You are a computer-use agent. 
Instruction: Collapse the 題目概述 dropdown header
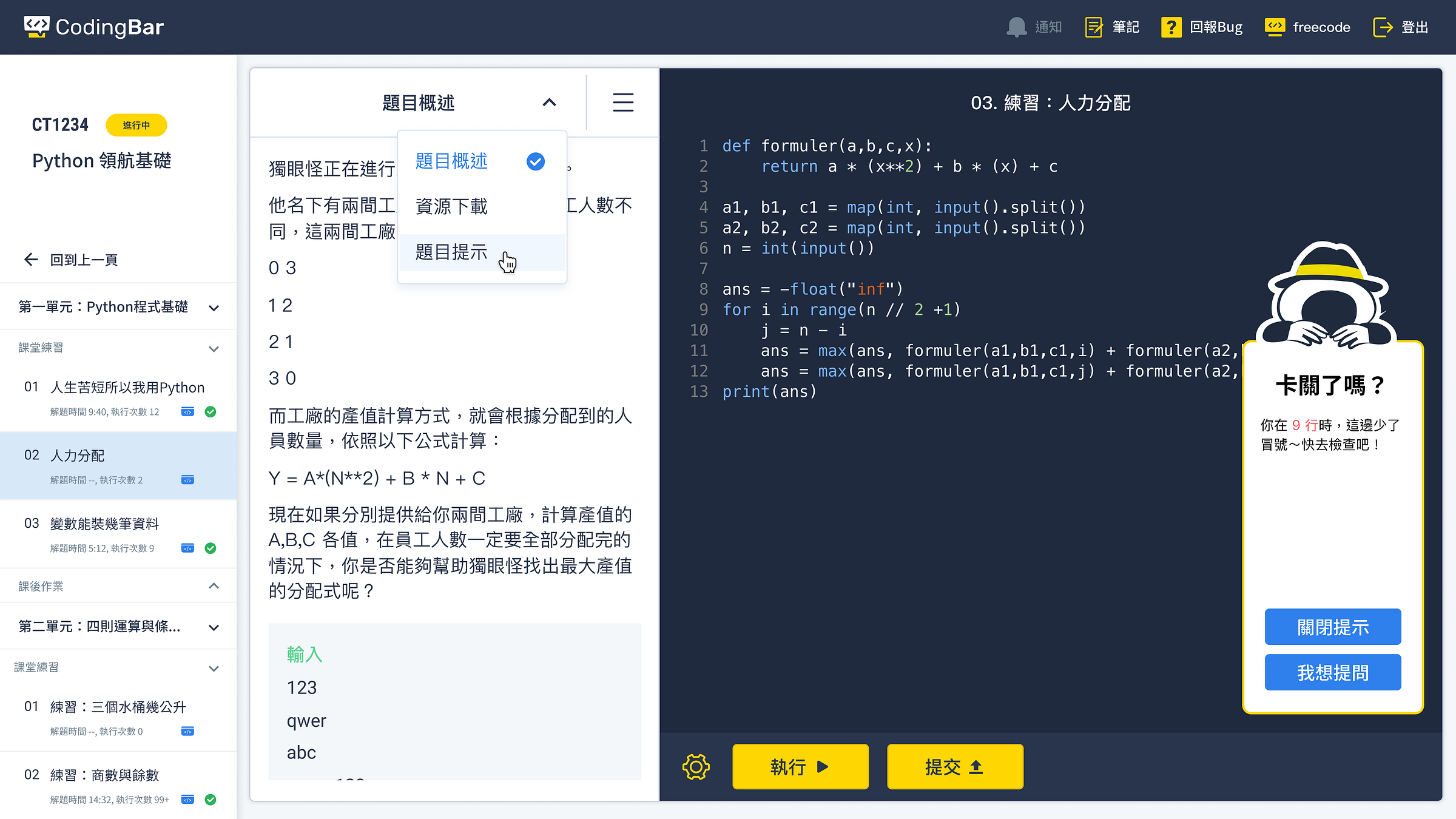548,103
